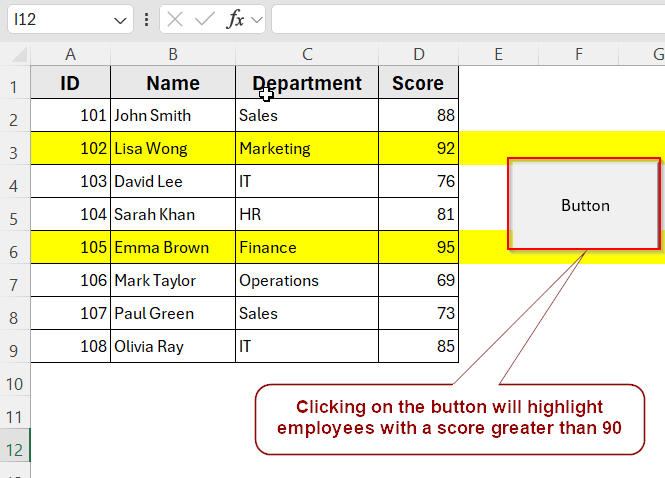Viewport: 665px width, 478px height.
Task: Click the Name Box showing I12
Action: [60, 20]
